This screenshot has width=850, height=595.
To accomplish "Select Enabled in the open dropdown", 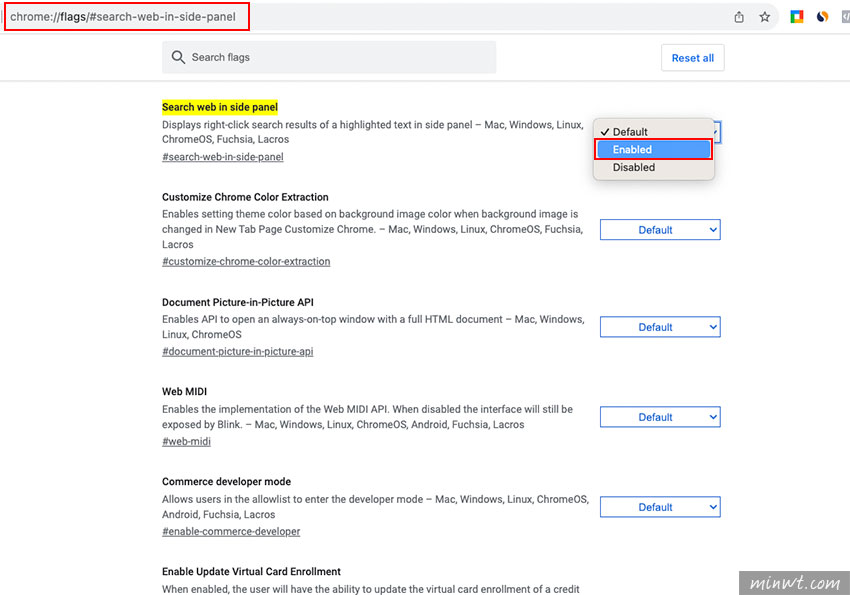I will point(653,150).
